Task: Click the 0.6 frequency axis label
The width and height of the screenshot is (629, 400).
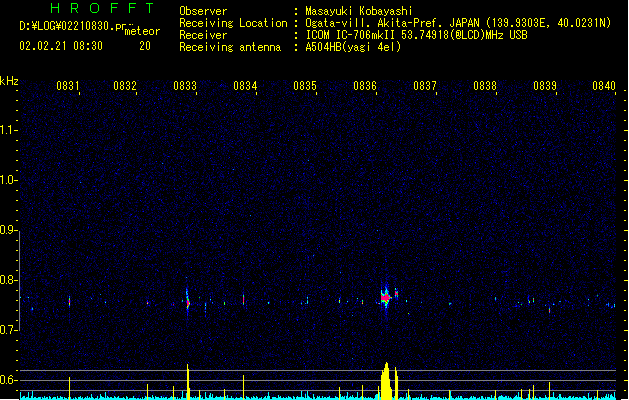Action: click(8, 380)
